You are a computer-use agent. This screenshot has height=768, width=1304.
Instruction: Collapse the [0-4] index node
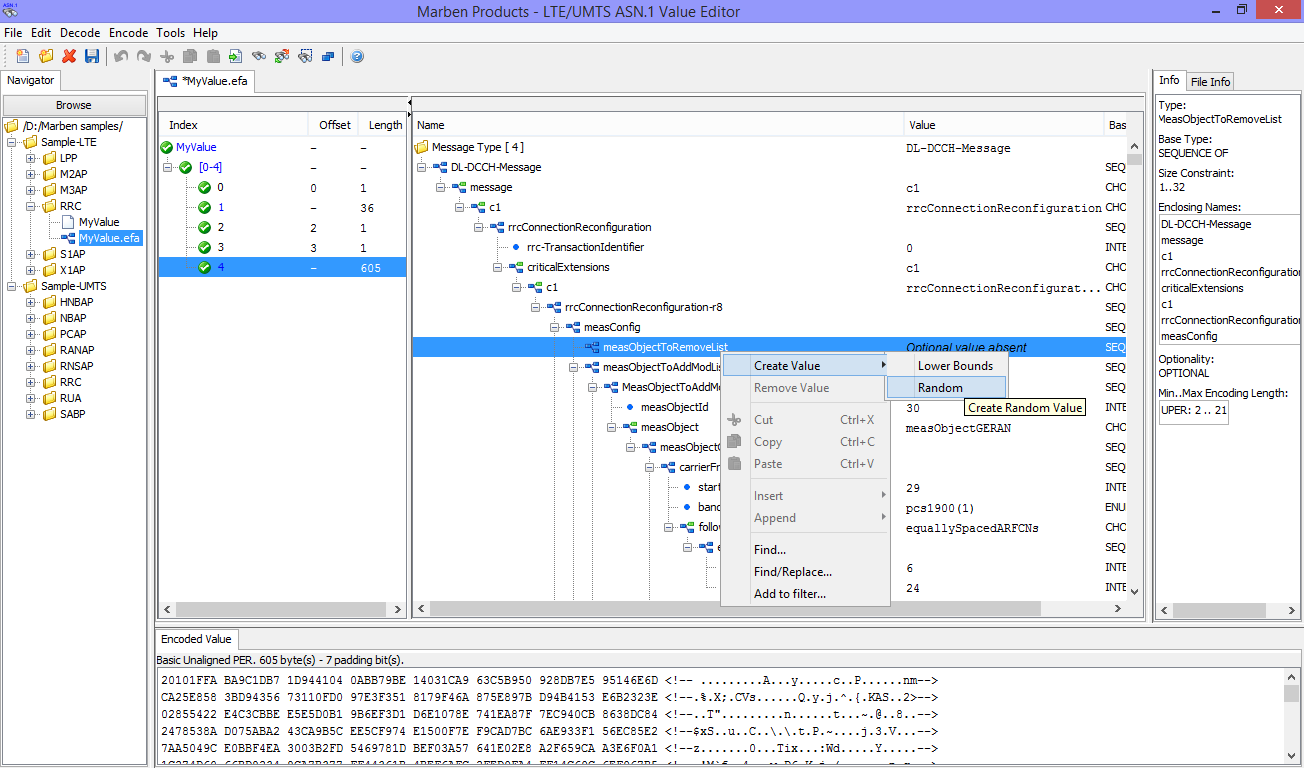pos(166,167)
